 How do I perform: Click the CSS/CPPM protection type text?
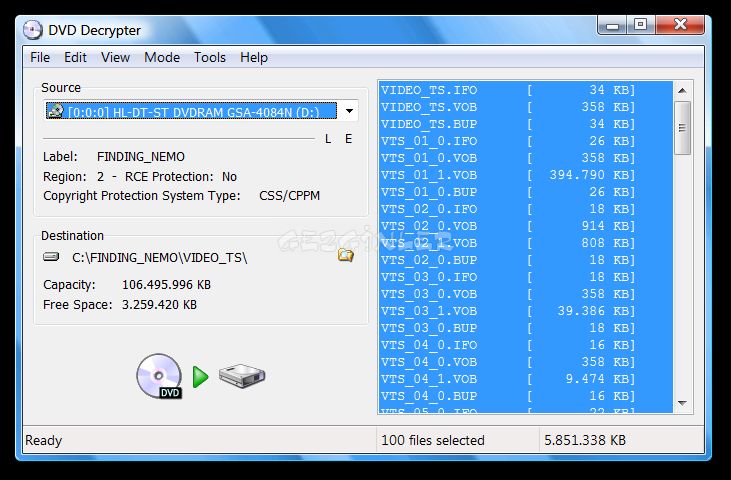pos(290,195)
